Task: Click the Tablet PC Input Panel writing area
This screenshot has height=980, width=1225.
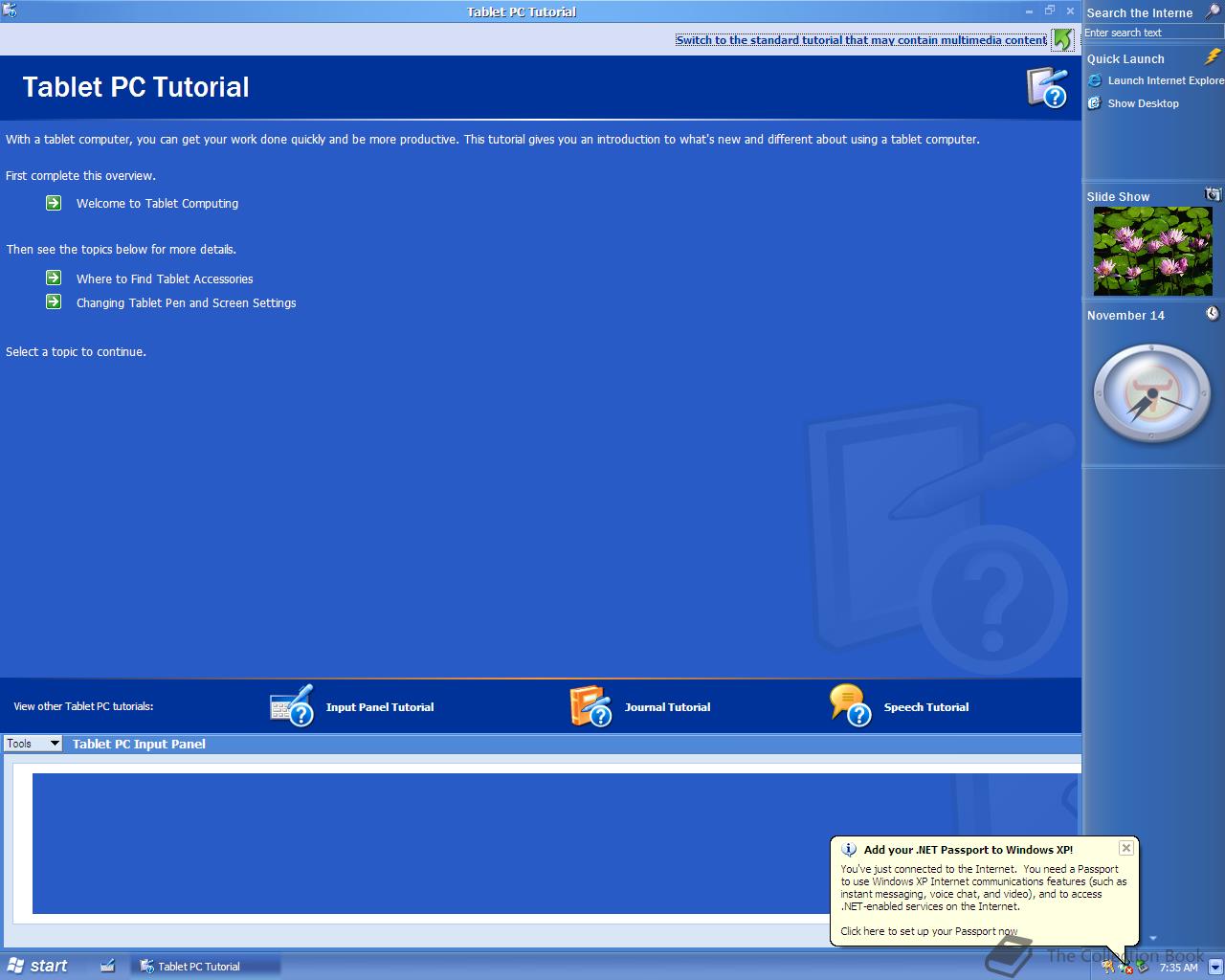Action: click(555, 843)
